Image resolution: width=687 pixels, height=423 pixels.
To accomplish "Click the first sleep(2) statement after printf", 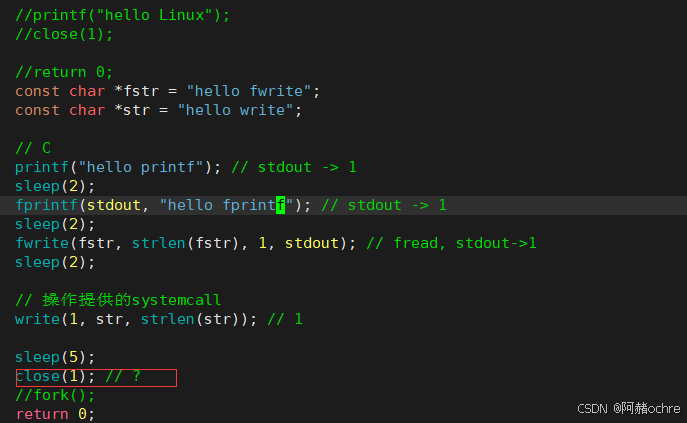I will [x=55, y=186].
